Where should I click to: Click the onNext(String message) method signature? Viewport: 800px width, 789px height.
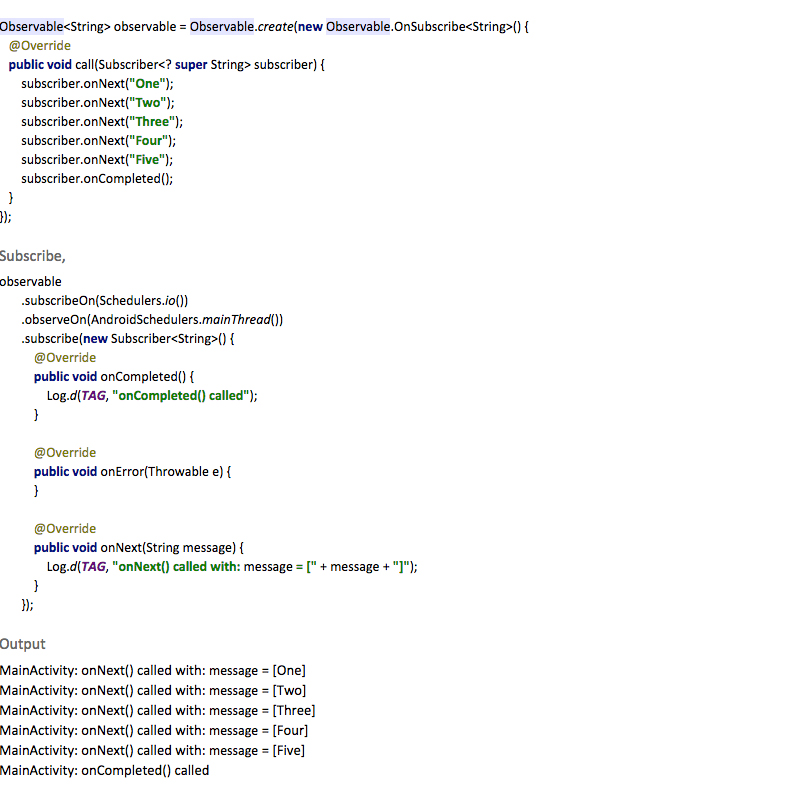(x=140, y=547)
